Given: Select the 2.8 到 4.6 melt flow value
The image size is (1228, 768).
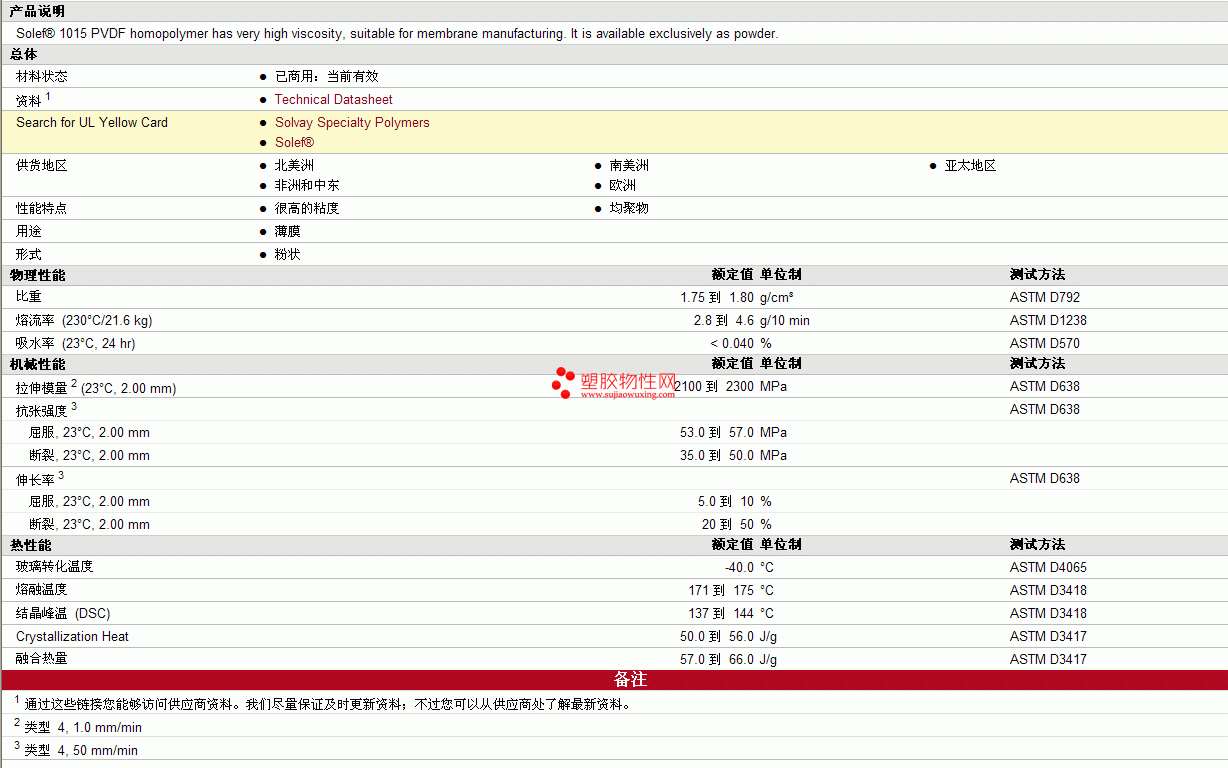Looking at the screenshot, I should pos(724,321).
